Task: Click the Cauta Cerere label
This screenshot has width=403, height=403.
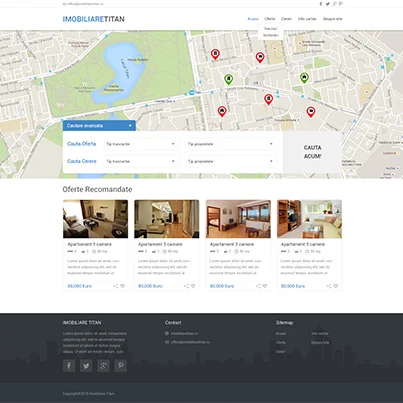Action: coord(82,161)
